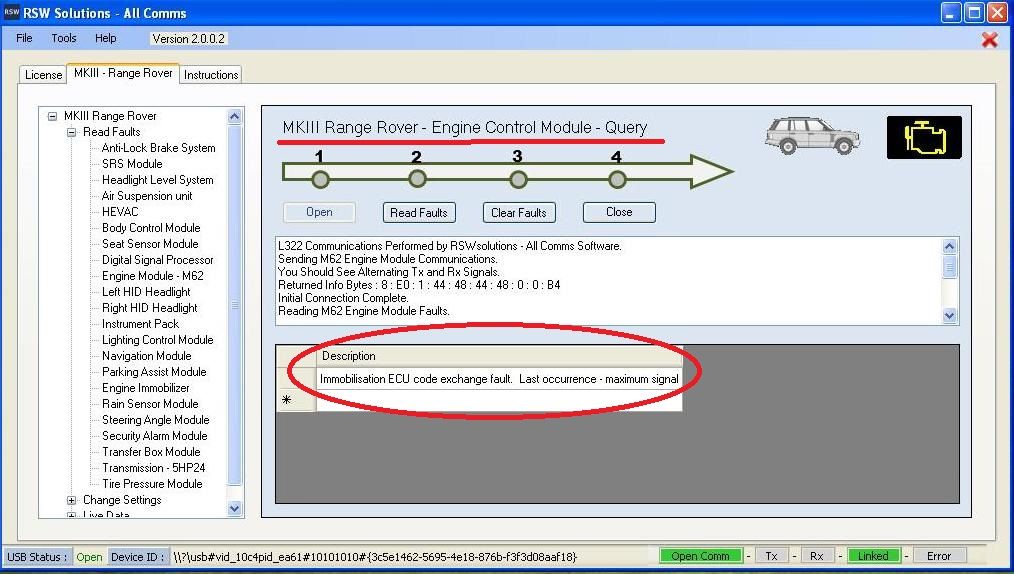Select Transmission - 5HP24 entry
This screenshot has height=574, width=1014.
[x=153, y=468]
